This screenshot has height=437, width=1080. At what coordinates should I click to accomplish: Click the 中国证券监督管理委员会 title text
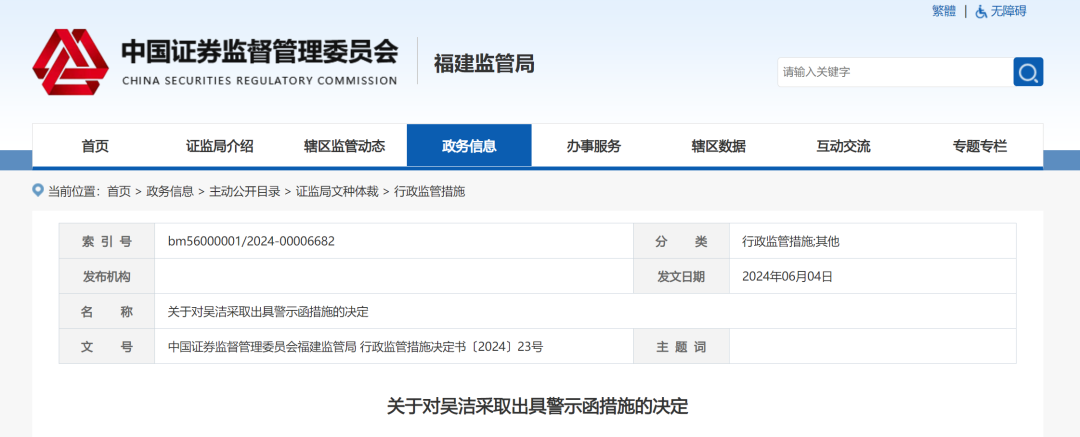260,51
